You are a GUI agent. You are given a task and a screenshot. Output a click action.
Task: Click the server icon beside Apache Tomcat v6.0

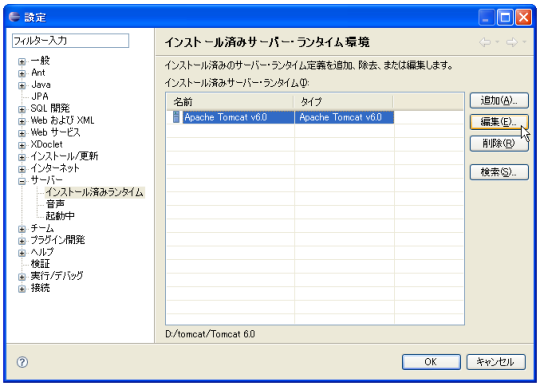(x=176, y=117)
